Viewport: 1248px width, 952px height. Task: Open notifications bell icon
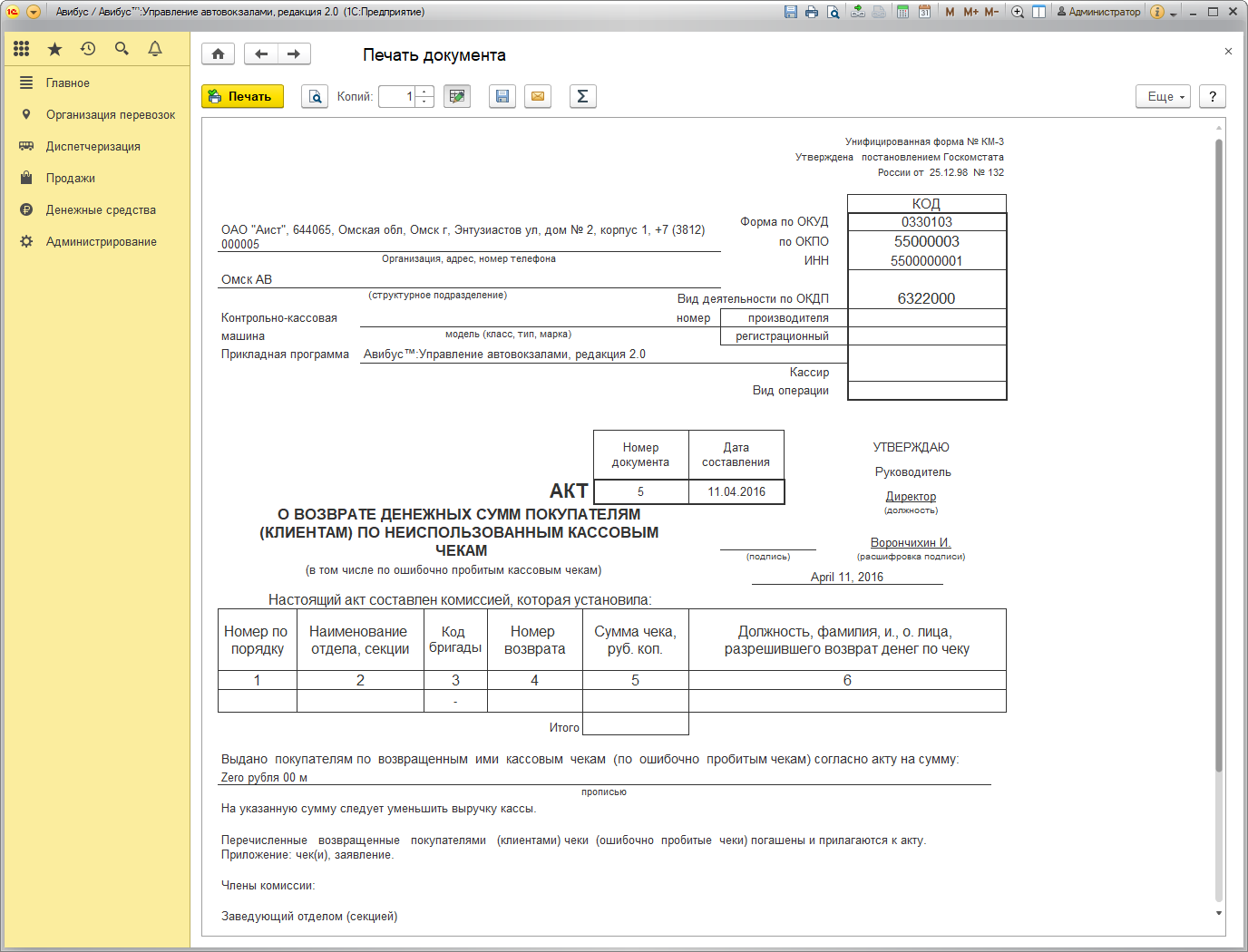point(155,49)
